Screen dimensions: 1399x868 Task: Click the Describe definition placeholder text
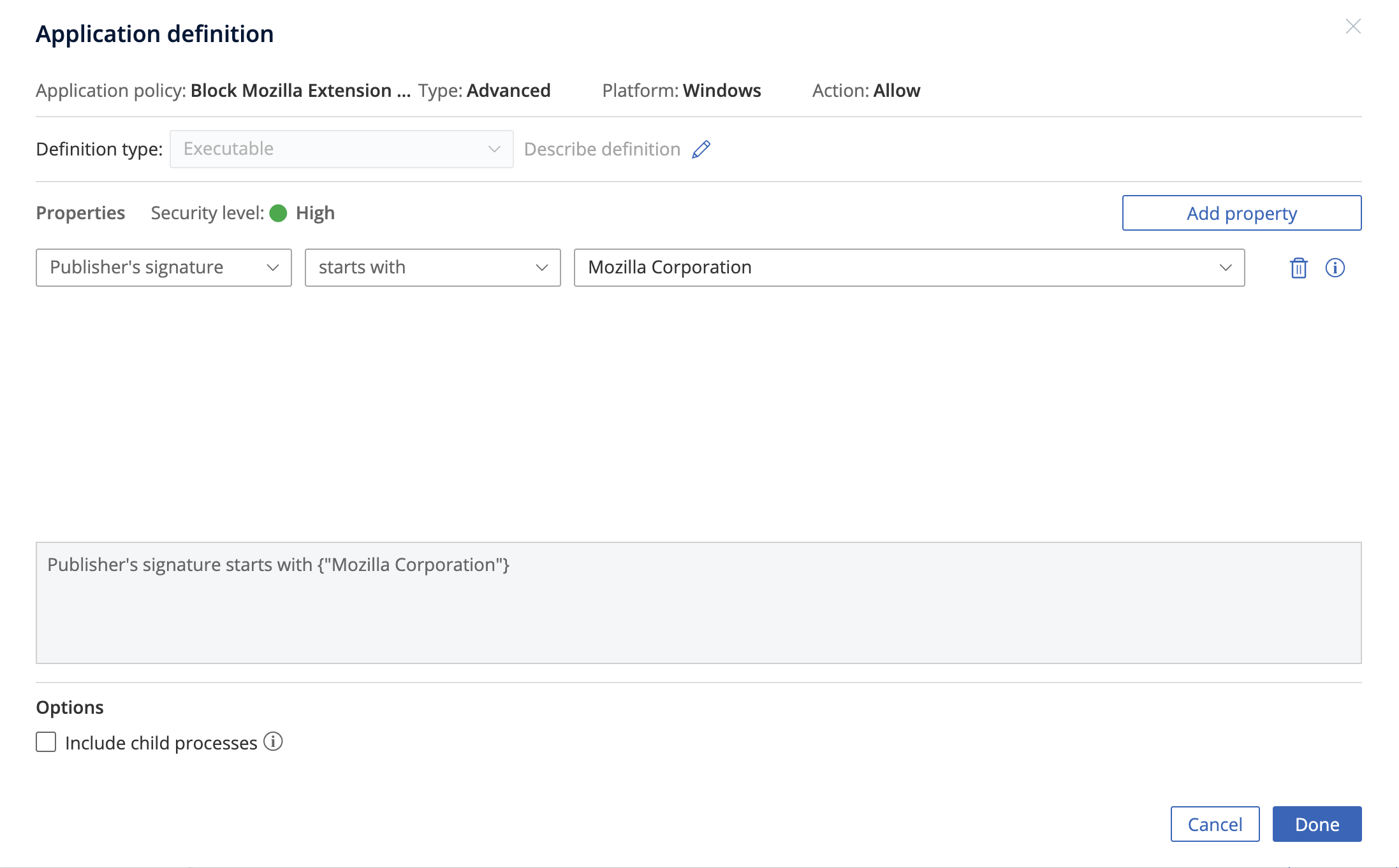coord(604,148)
